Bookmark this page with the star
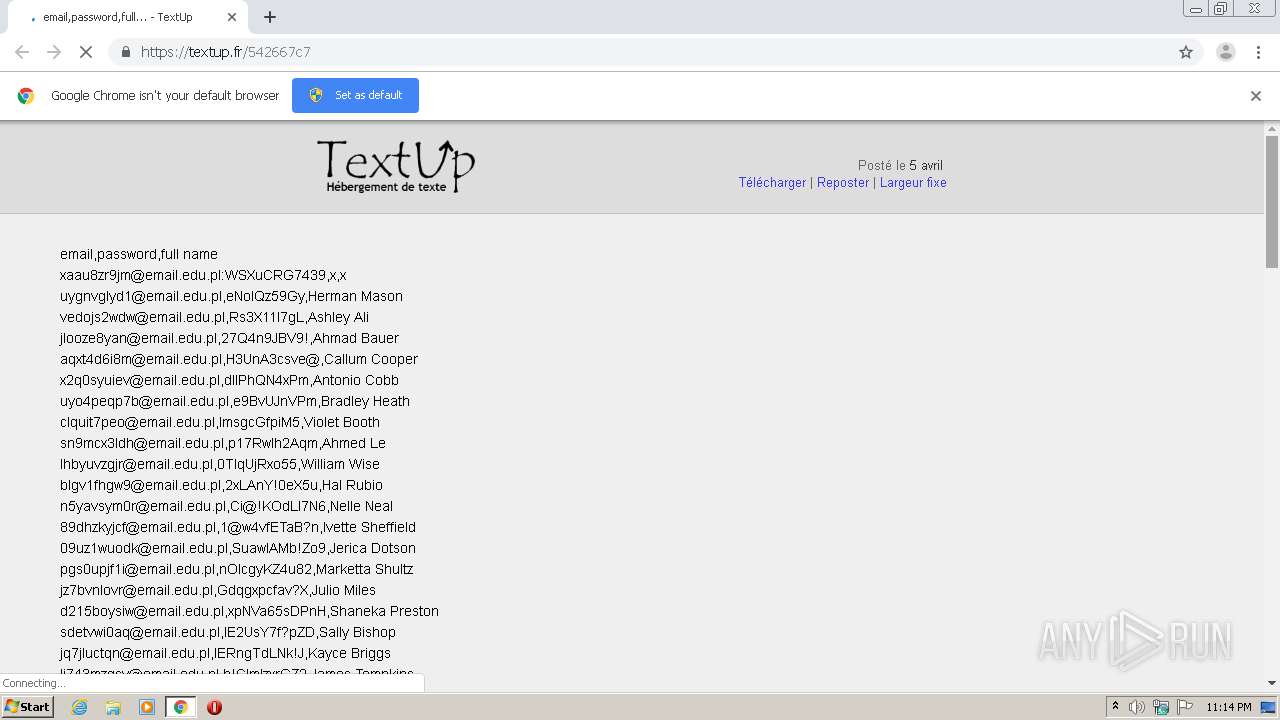This screenshot has width=1280, height=720. pos(1186,52)
